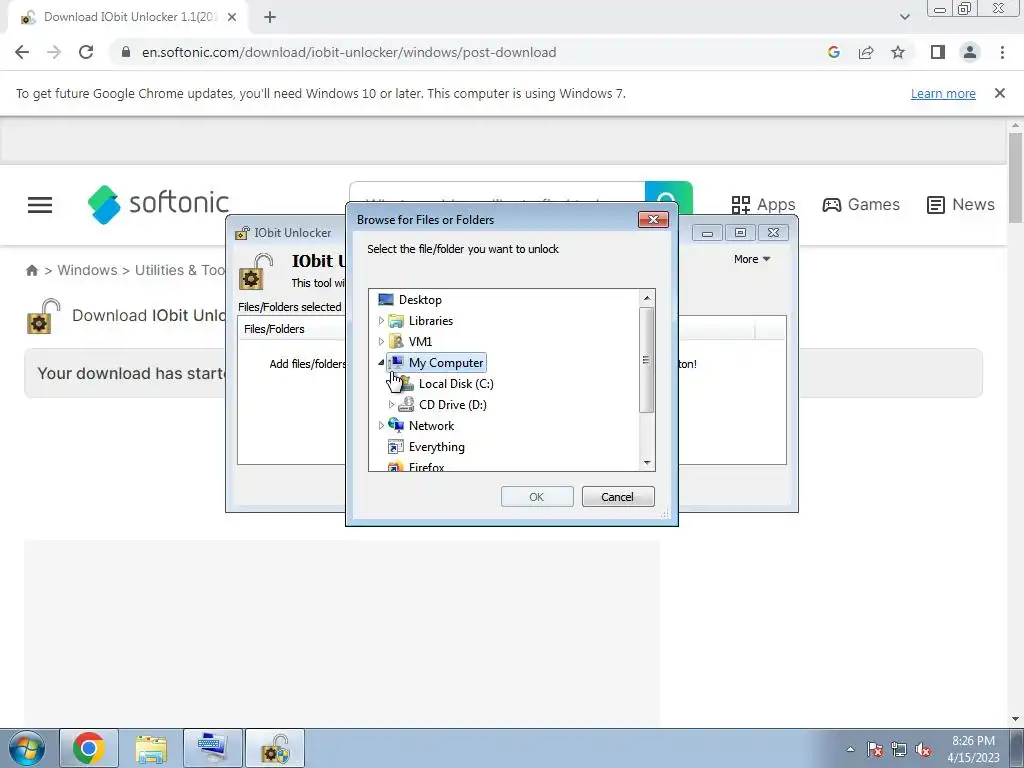Open the Softonic hamburger menu

coord(40,204)
